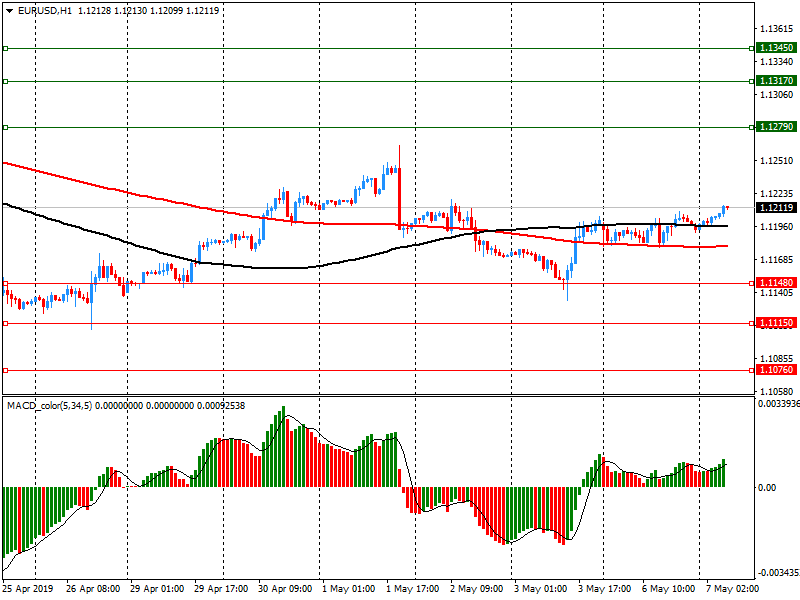
Task: Select the 1.12790 green level price tag
Action: (776, 127)
